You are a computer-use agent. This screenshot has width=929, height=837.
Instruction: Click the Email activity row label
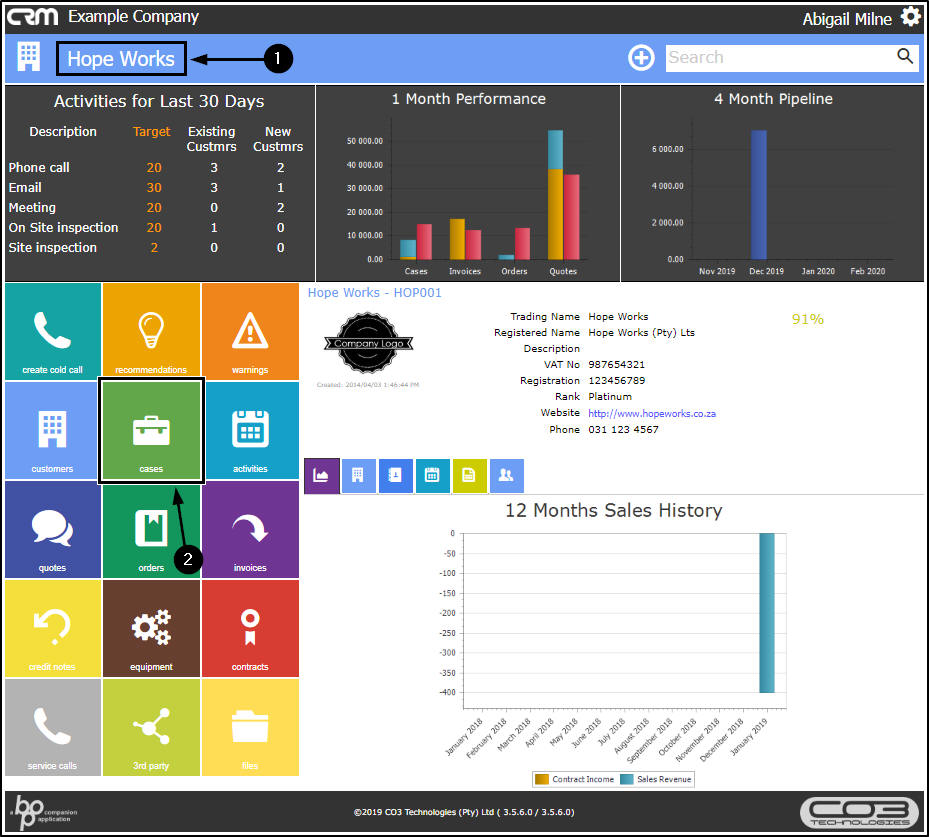(25, 188)
